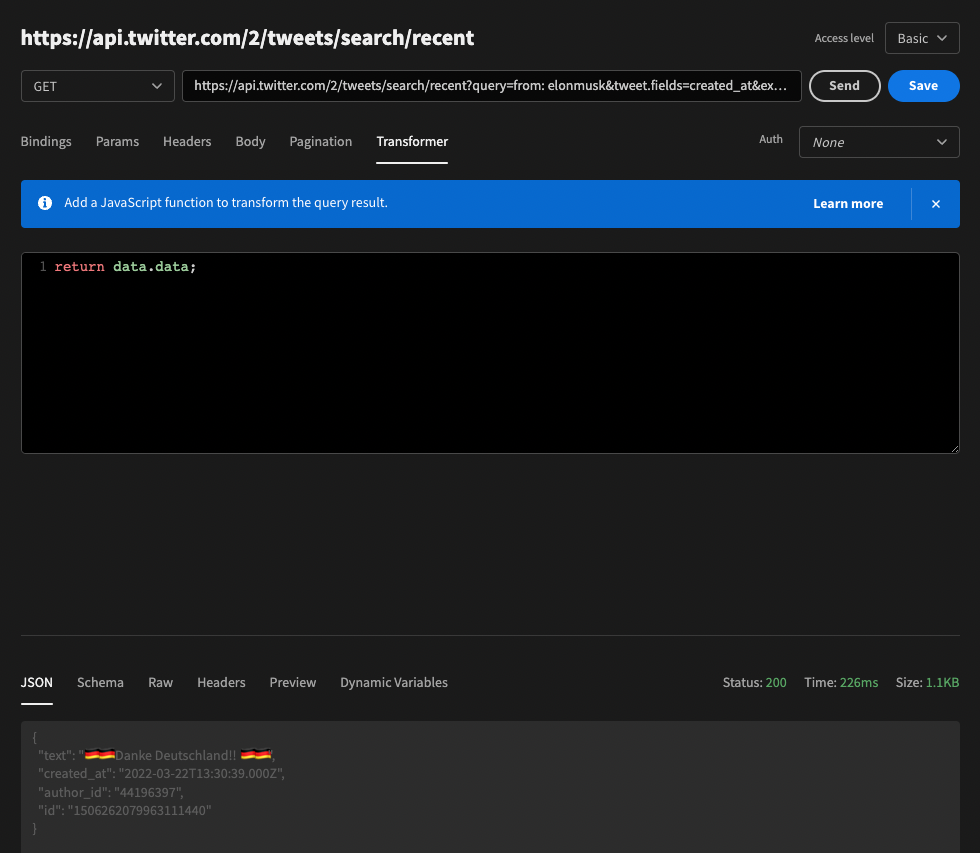Select the Transformer tab
The image size is (980, 853).
click(x=412, y=141)
